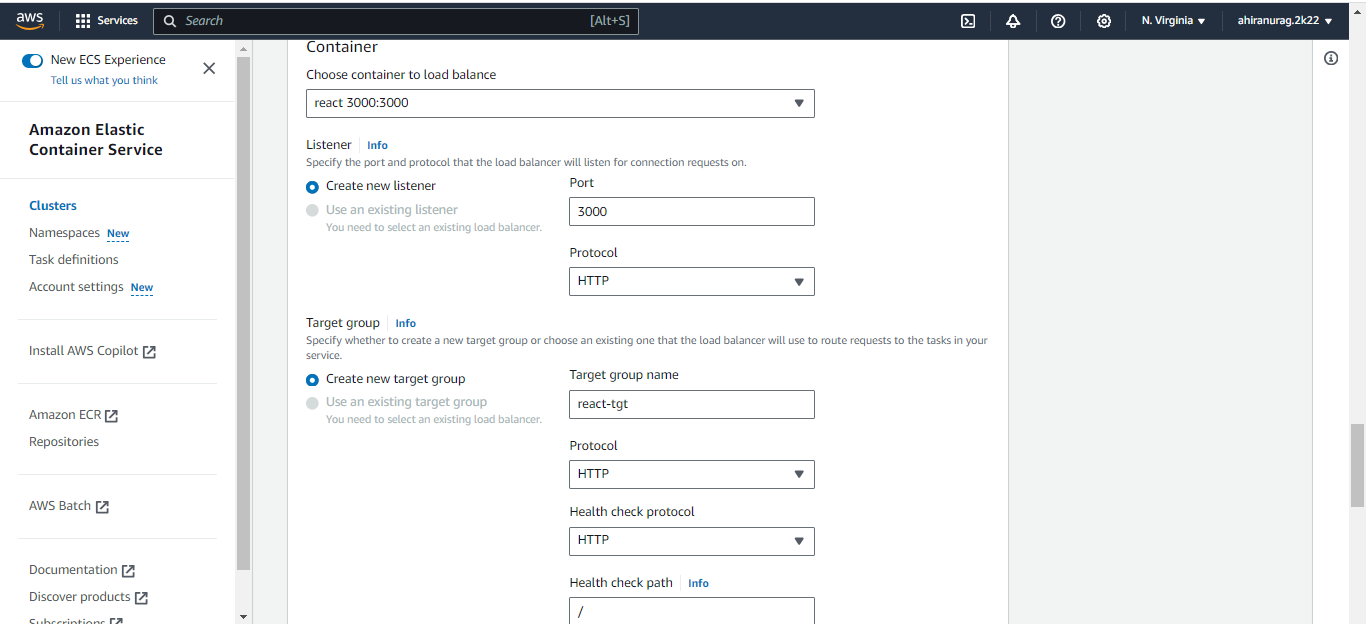The image size is (1366, 624).
Task: Select Use an existing target group radio
Action: pos(313,403)
